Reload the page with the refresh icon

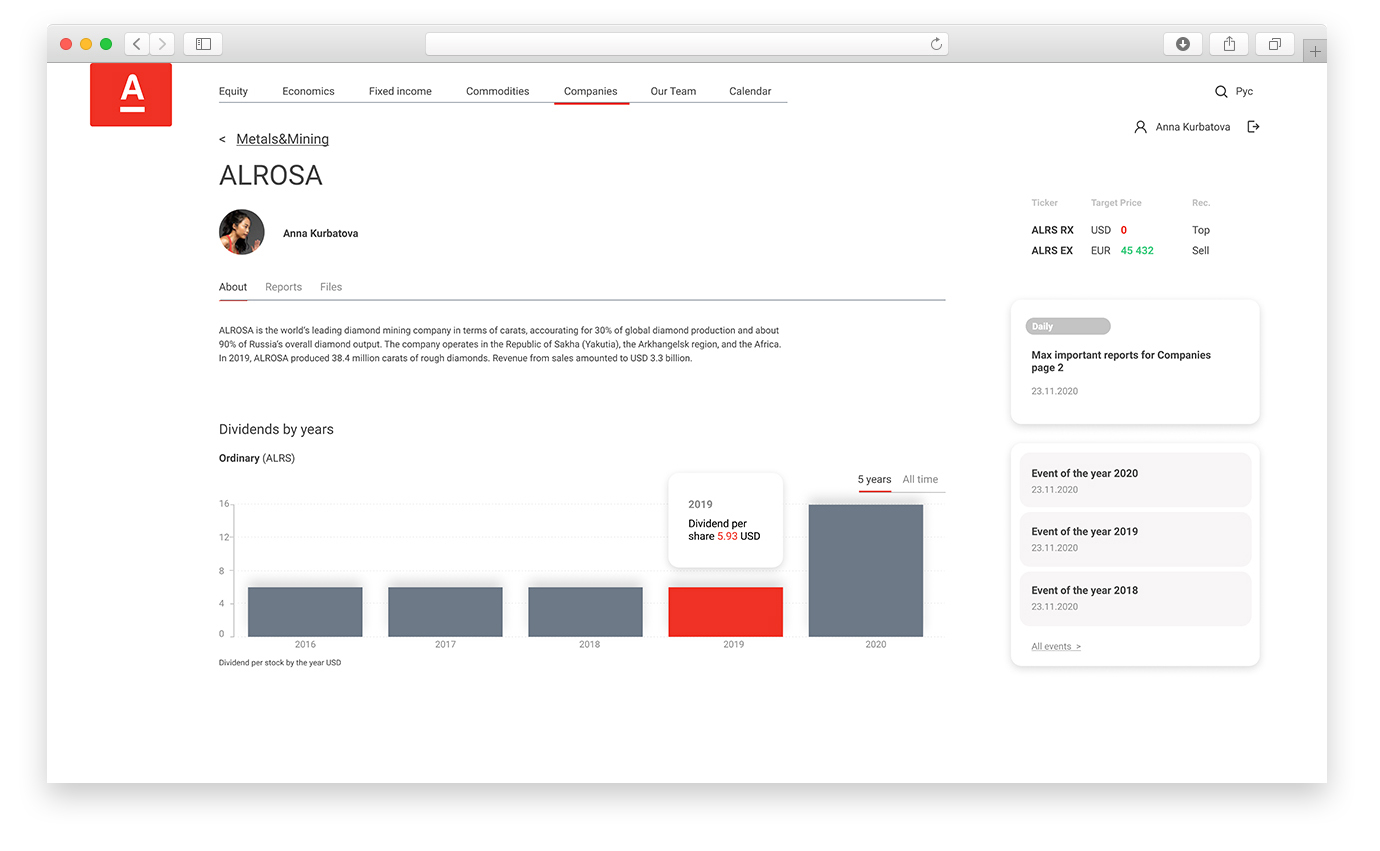936,44
